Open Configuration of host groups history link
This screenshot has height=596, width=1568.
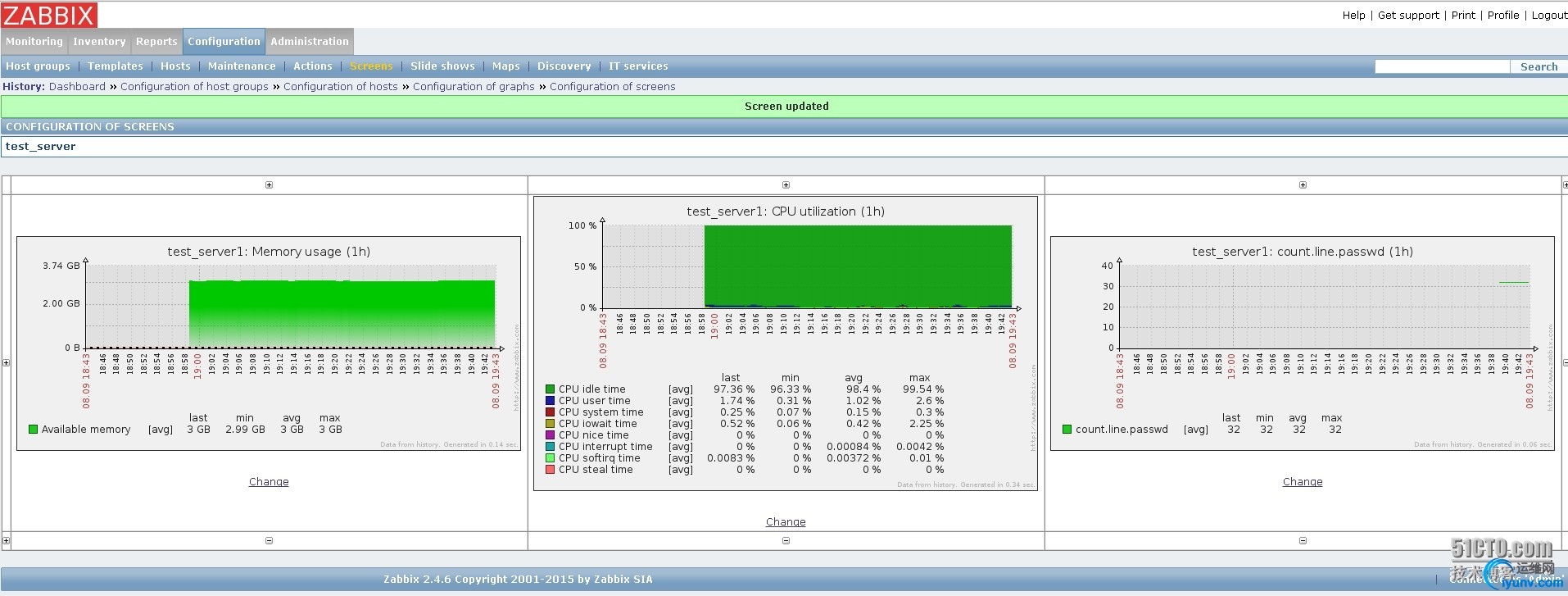coord(194,86)
